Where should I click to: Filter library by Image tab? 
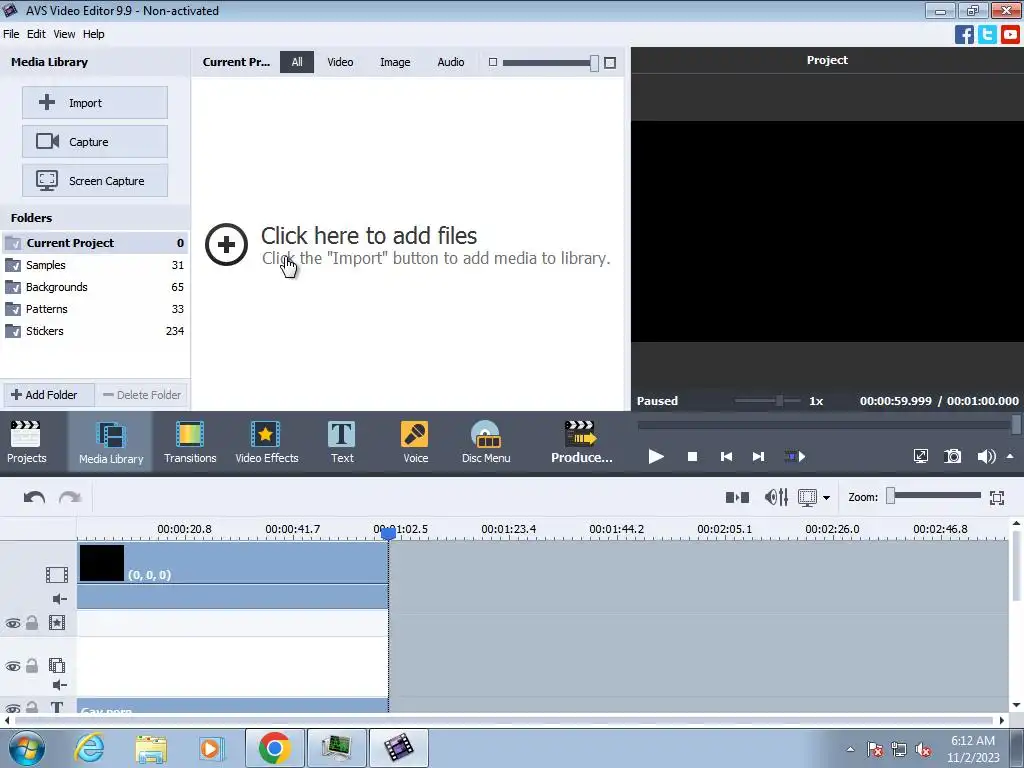(395, 62)
